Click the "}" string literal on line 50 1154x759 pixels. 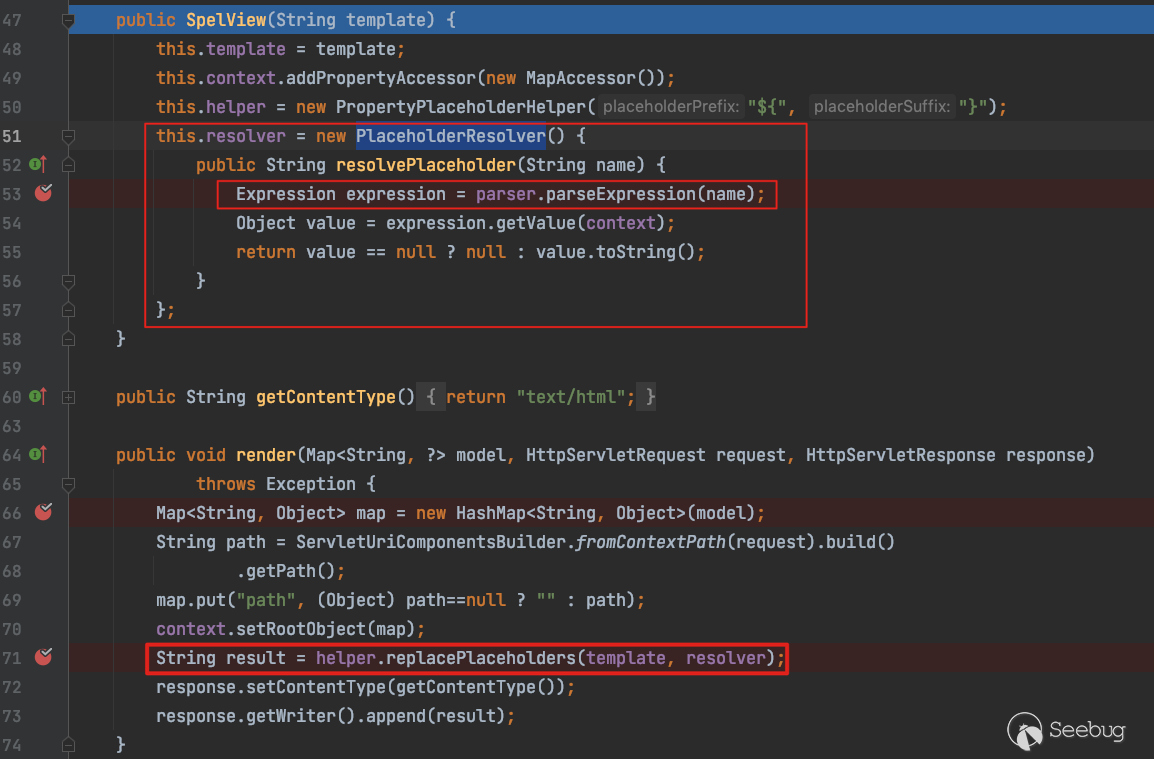(973, 107)
